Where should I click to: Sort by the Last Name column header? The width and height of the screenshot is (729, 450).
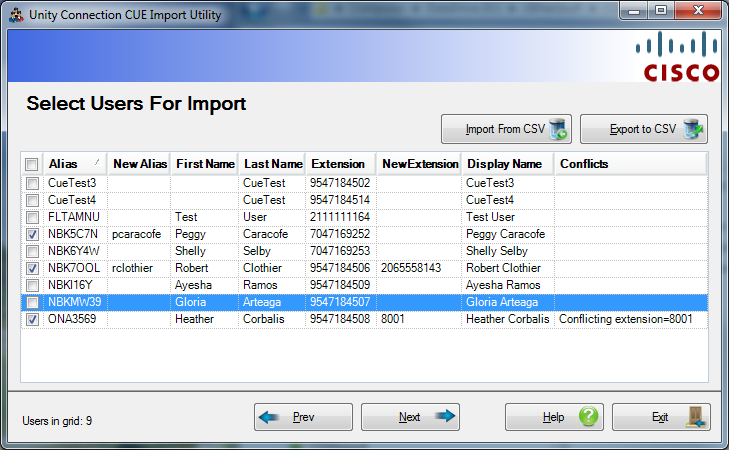coord(272,164)
